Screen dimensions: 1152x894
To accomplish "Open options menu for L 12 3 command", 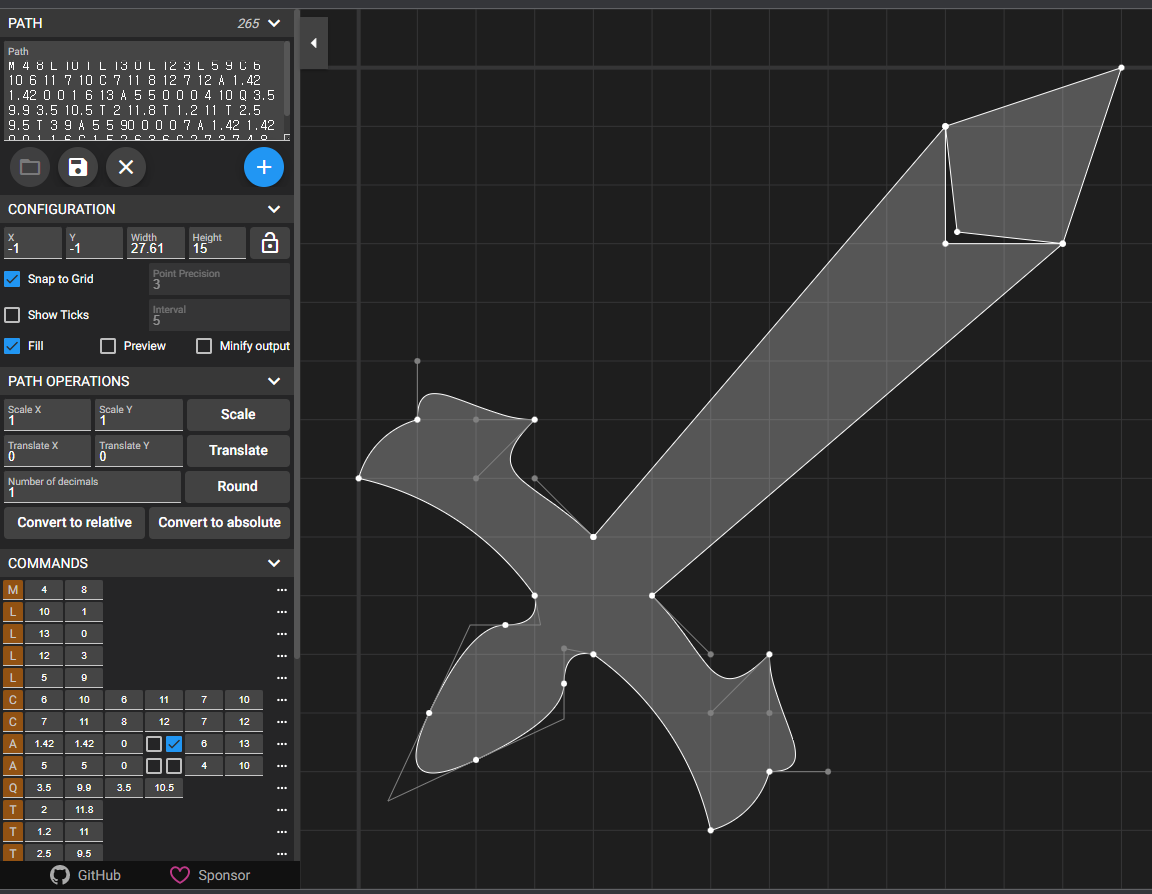I will click(x=281, y=656).
